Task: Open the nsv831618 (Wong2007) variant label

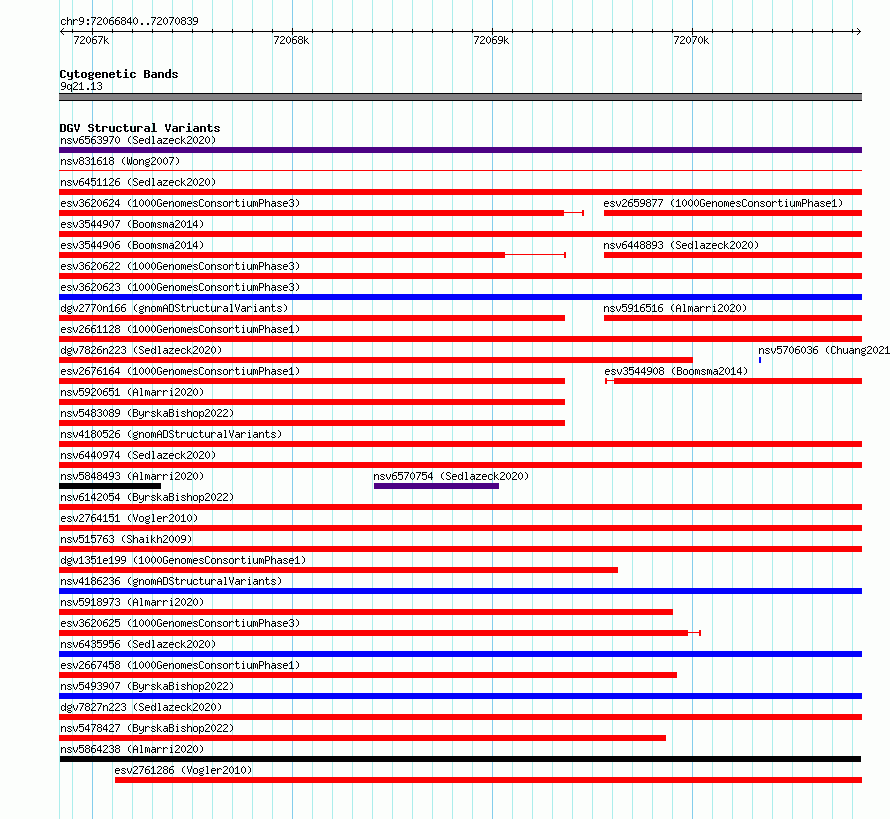Action: pyautogui.click(x=120, y=161)
